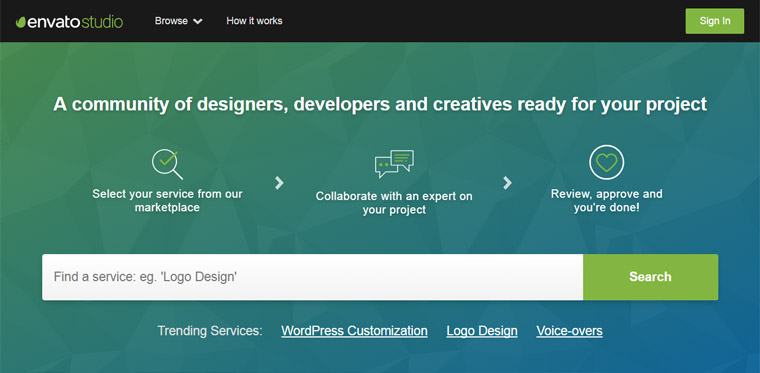Image resolution: width=760 pixels, height=373 pixels.
Task: Click the arrow chevron before Review step
Action: pyautogui.click(x=507, y=183)
